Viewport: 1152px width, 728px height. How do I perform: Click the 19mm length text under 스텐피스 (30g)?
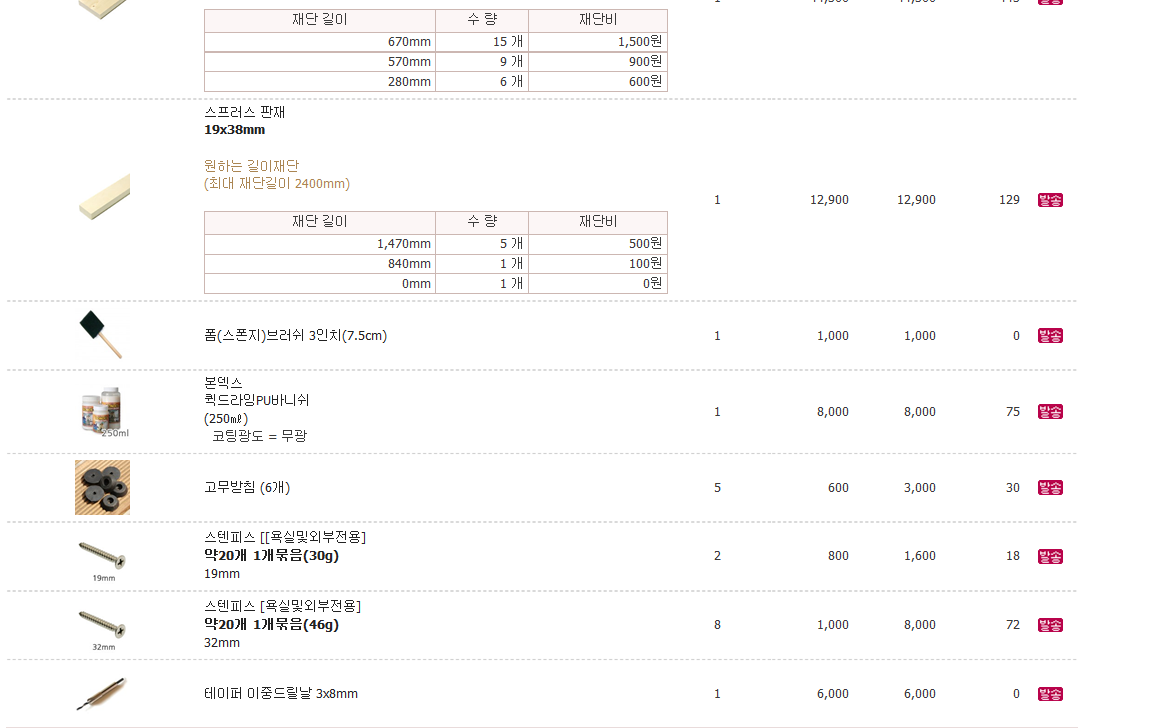(222, 574)
